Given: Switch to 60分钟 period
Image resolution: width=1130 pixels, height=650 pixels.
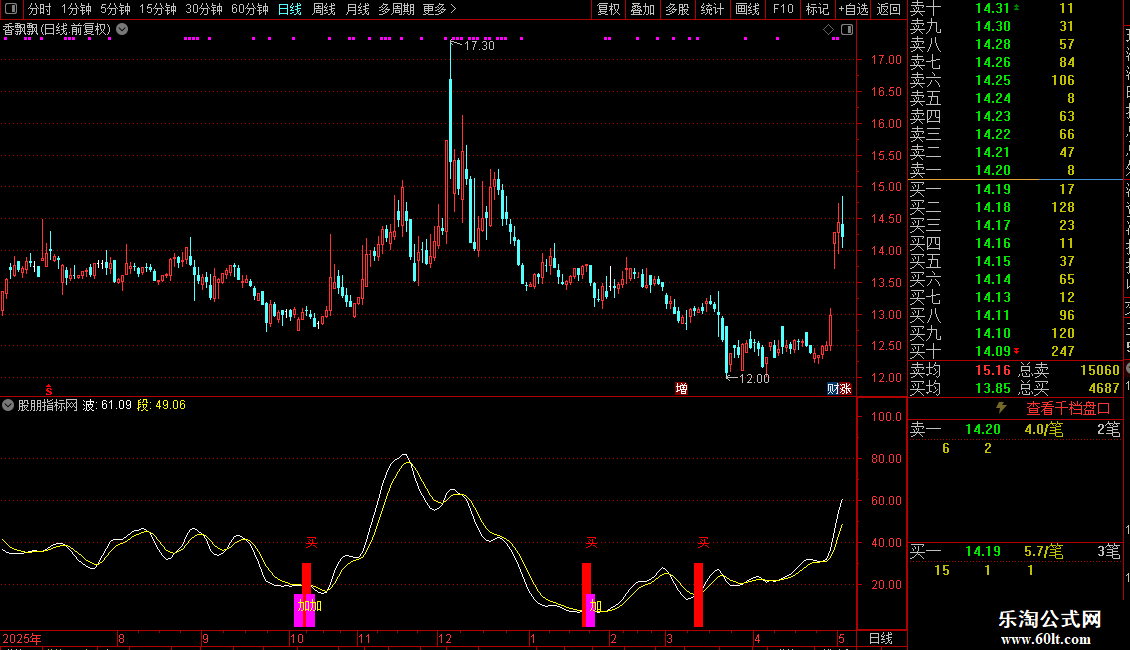Looking at the screenshot, I should pyautogui.click(x=249, y=9).
